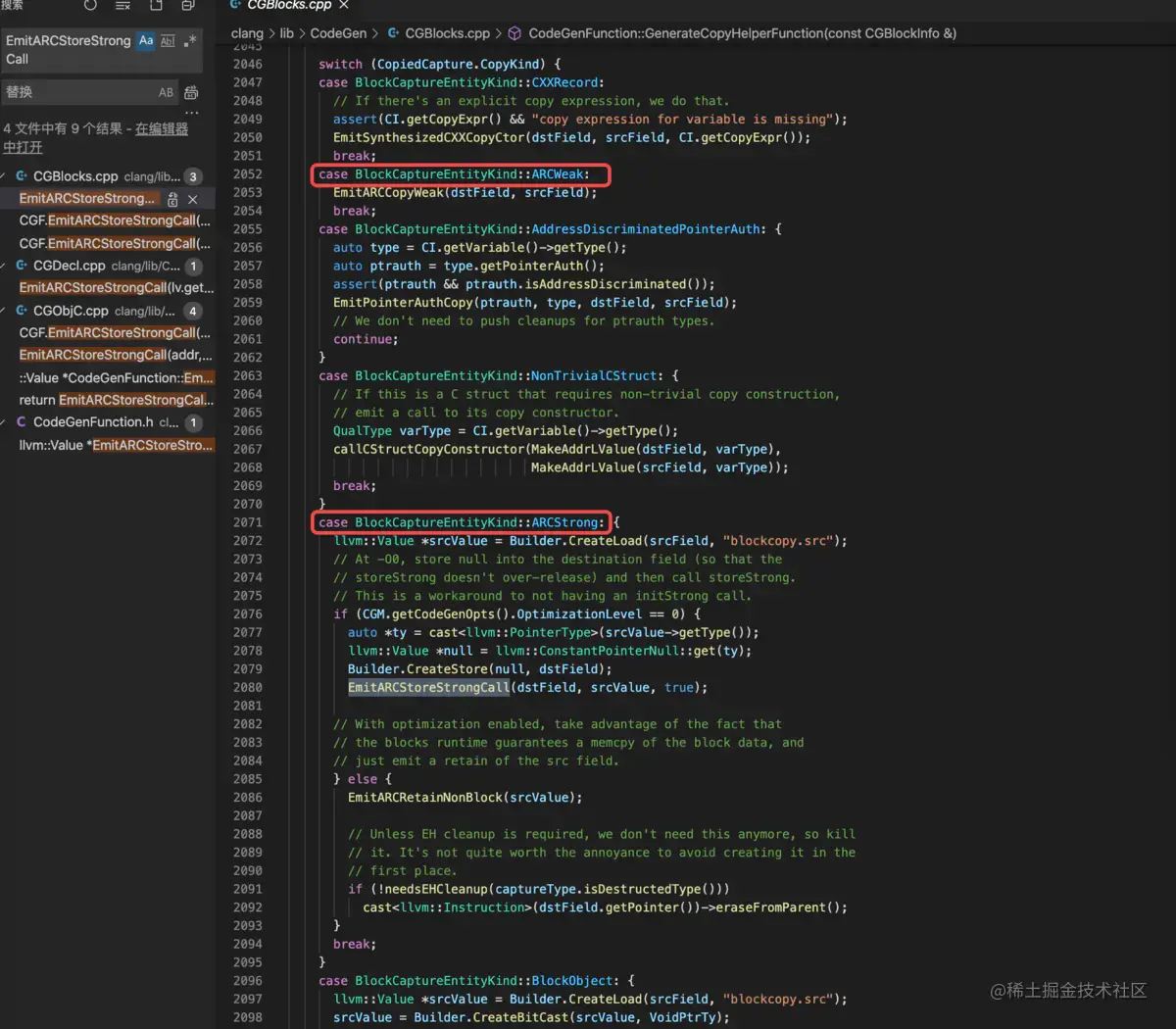Select EmitARCStoreStrongCall(lv.get... result under CGDecl.cpp
This screenshot has width=1176, height=1029.
click(116, 288)
